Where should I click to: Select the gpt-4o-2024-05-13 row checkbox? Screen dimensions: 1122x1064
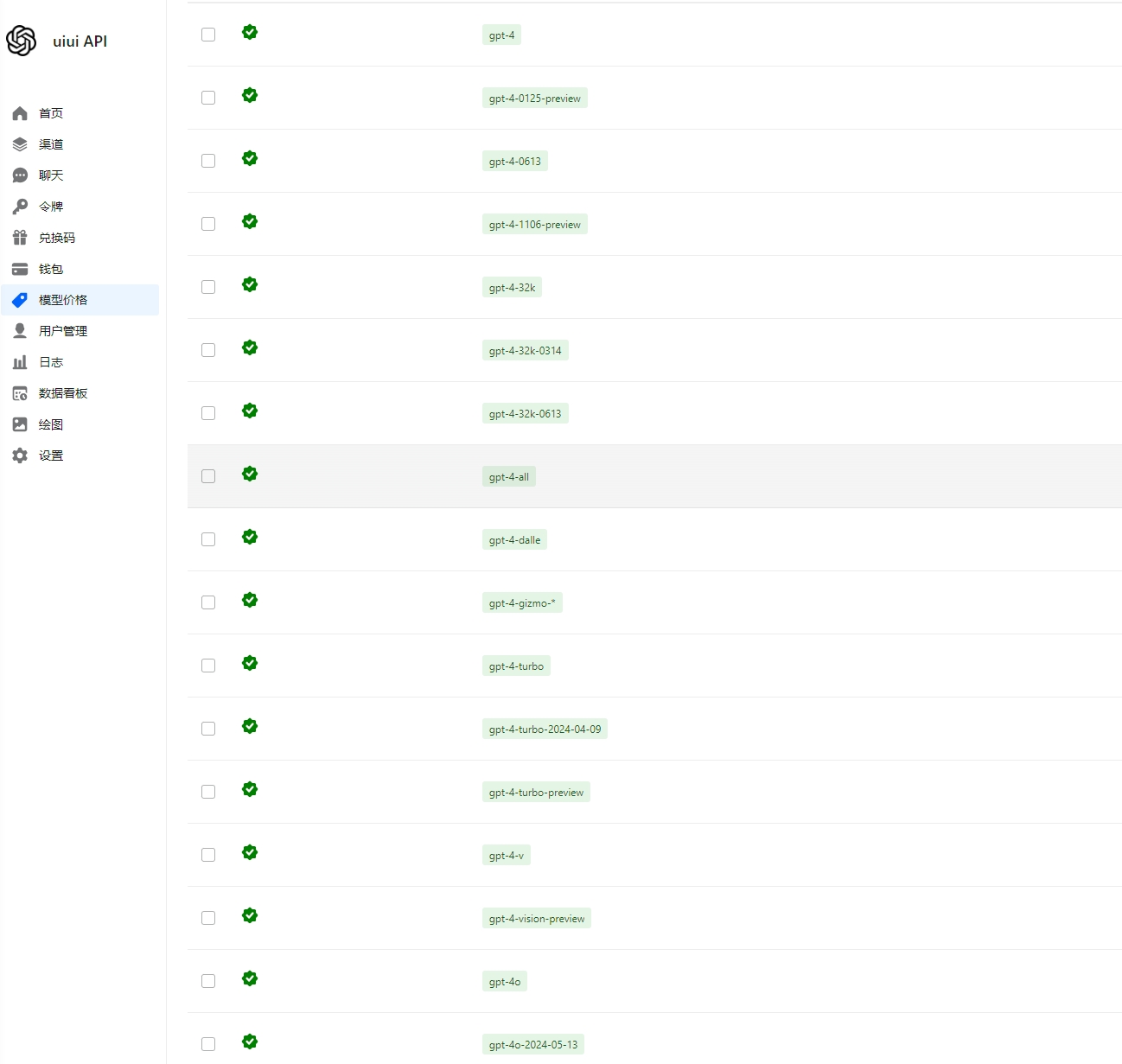208,1044
